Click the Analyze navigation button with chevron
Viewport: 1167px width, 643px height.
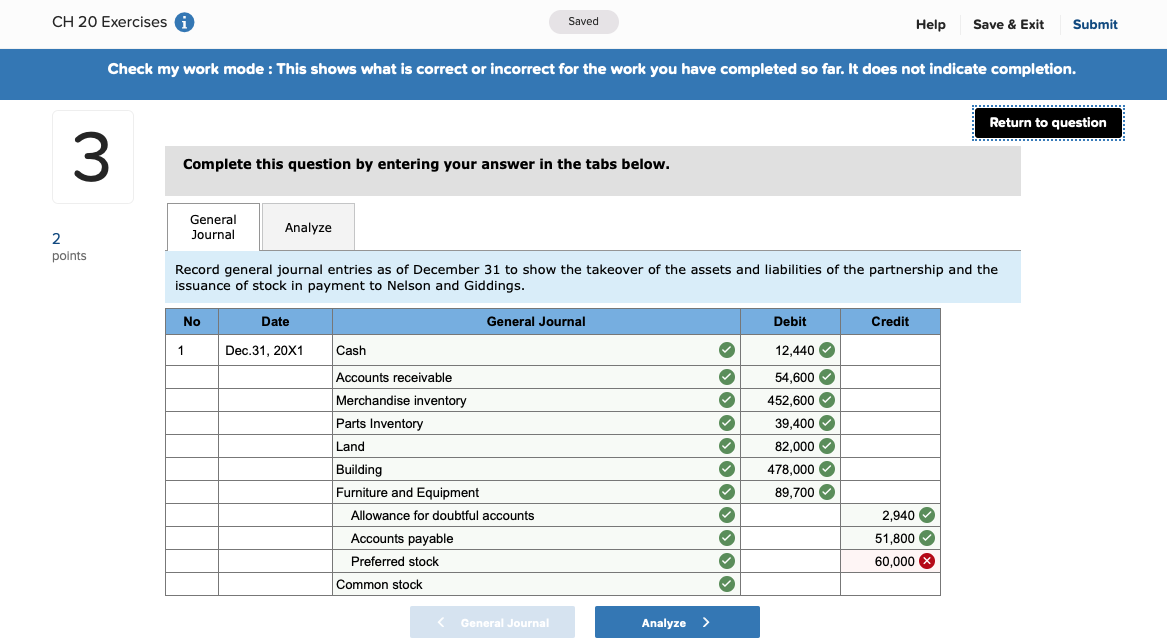(x=677, y=622)
